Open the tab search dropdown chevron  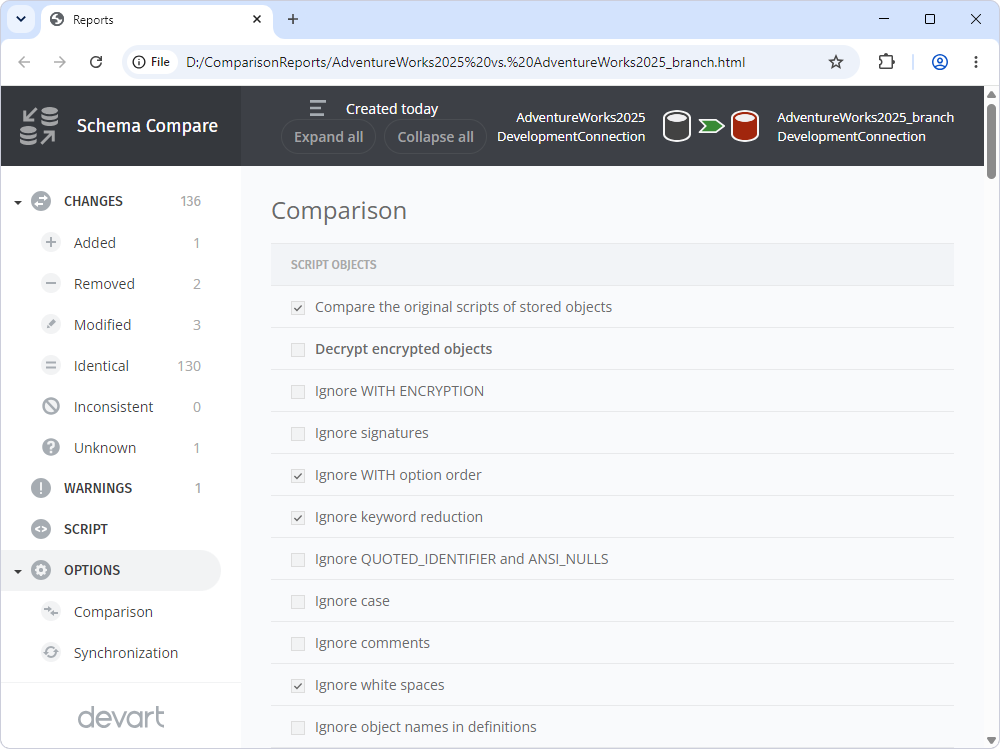[21, 19]
